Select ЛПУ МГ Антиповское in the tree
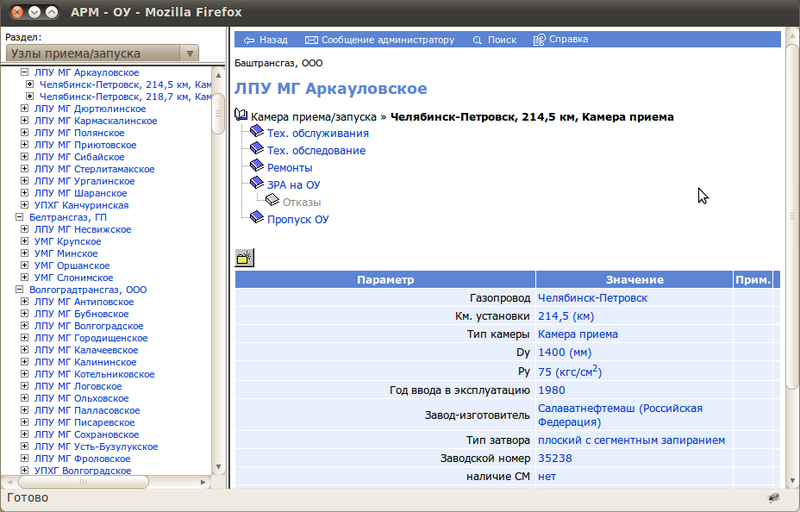This screenshot has height=512, width=800. click(x=84, y=302)
